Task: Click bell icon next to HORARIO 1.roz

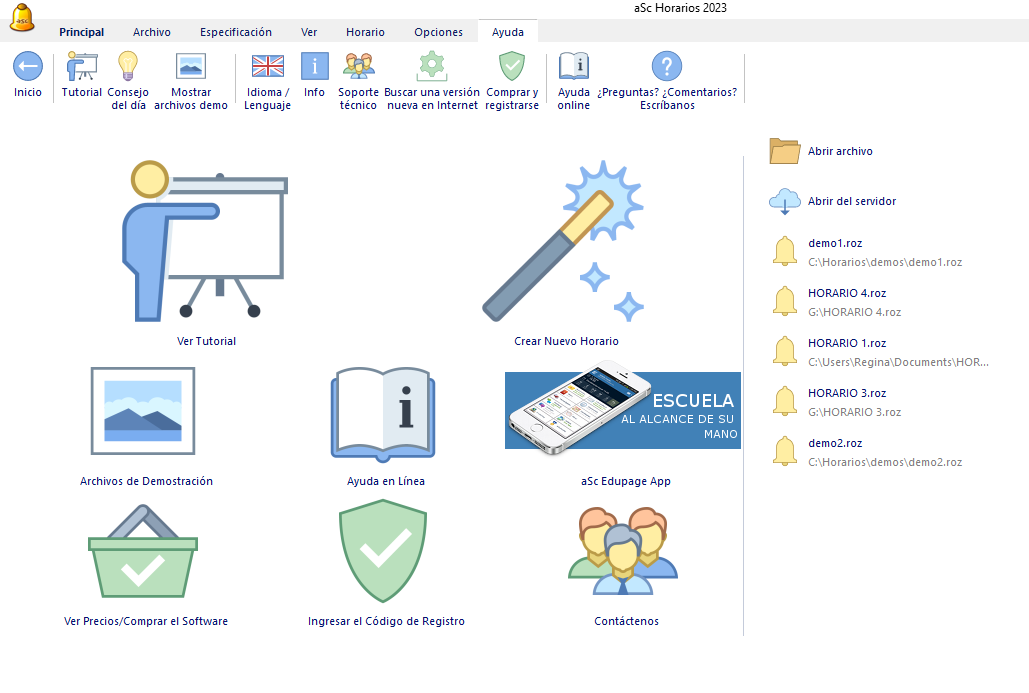Action: tap(785, 351)
